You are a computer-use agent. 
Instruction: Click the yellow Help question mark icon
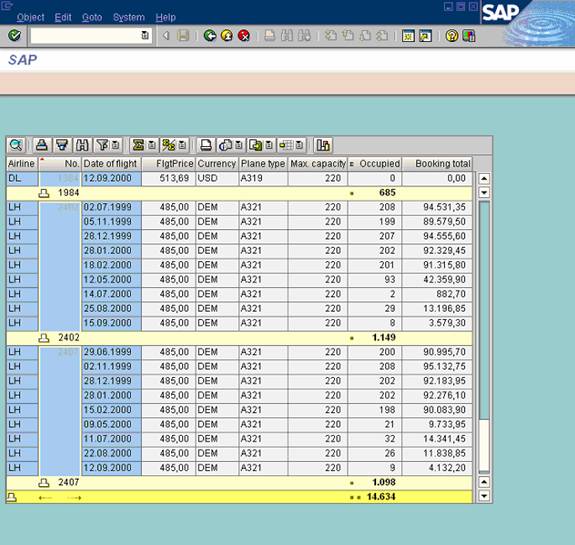[x=452, y=36]
